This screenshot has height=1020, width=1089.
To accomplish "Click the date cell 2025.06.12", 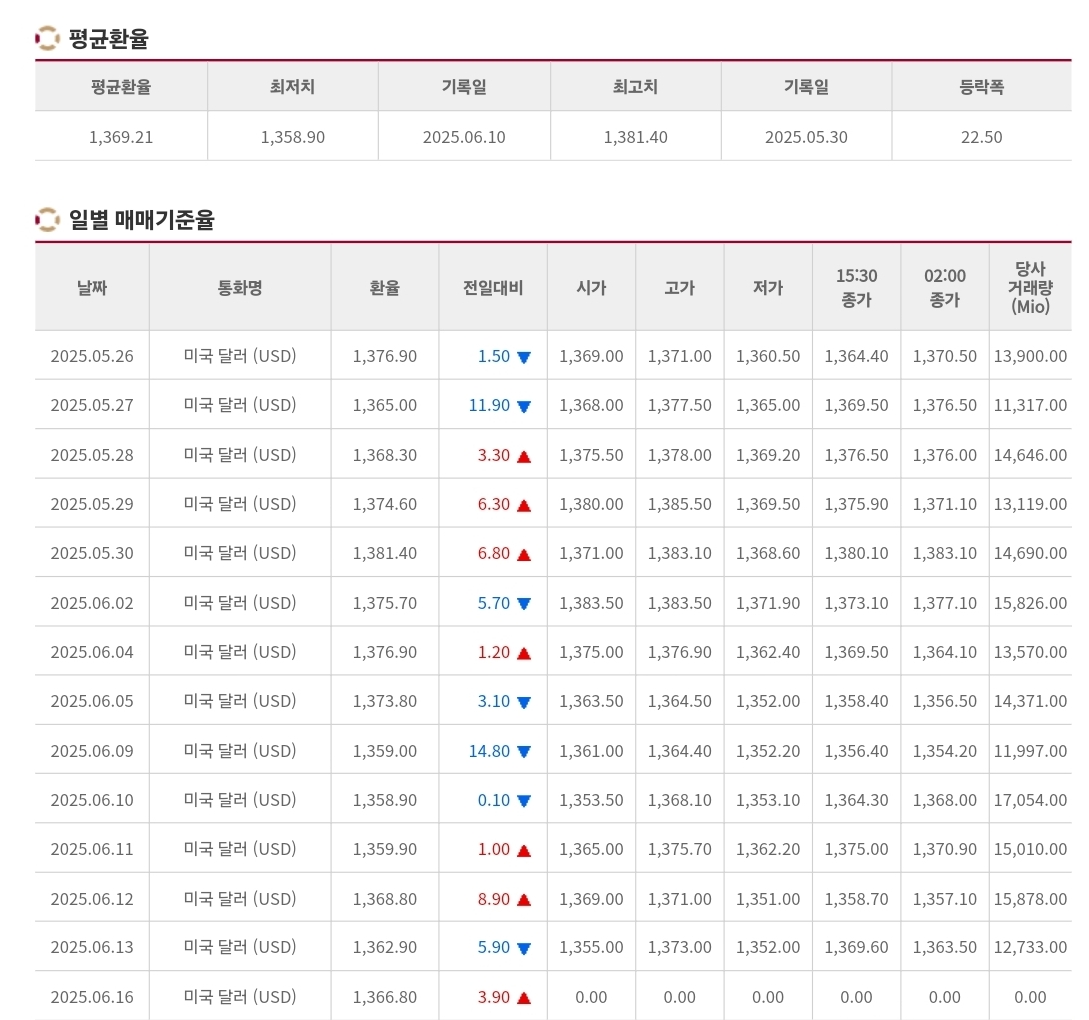I will coord(92,898).
